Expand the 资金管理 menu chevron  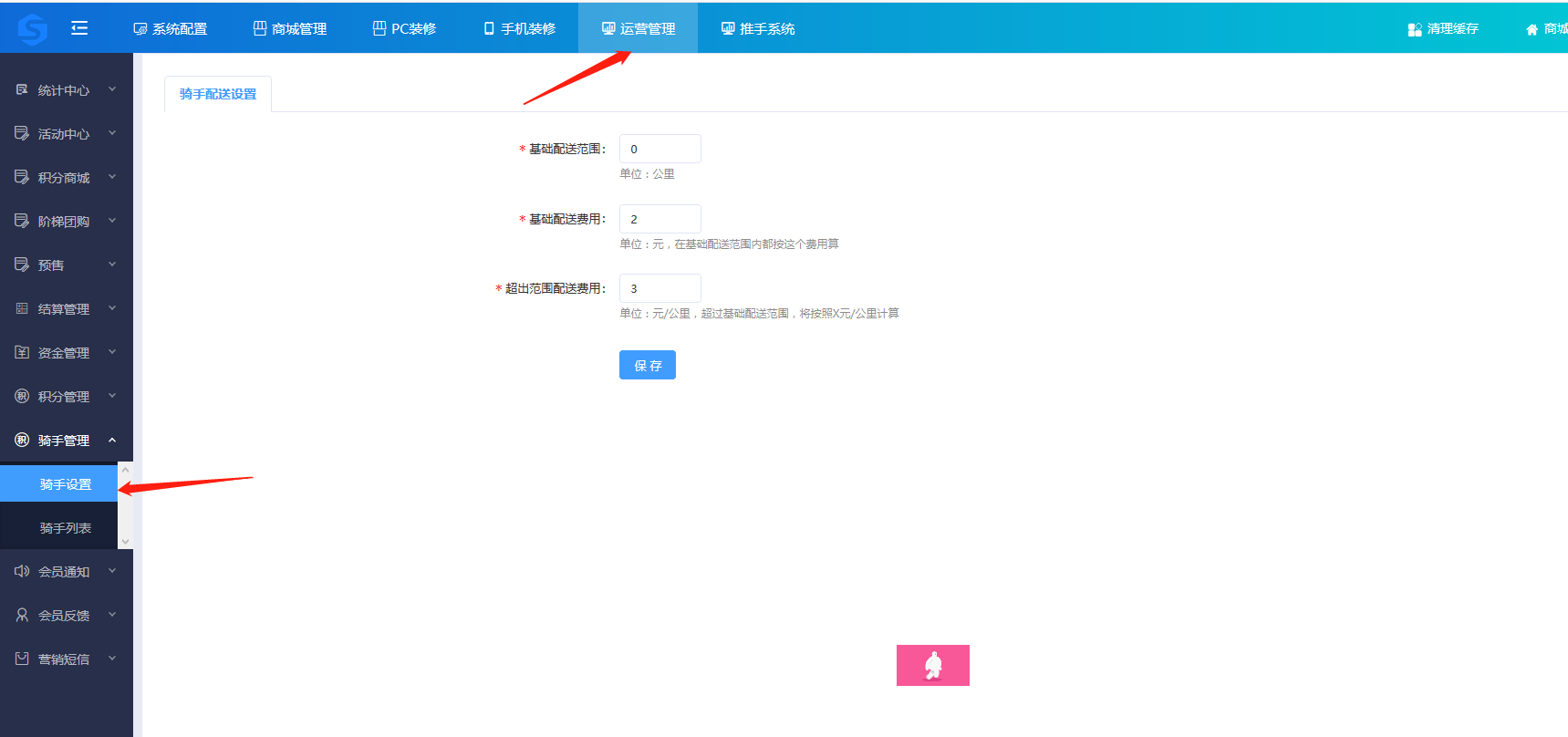tap(112, 352)
